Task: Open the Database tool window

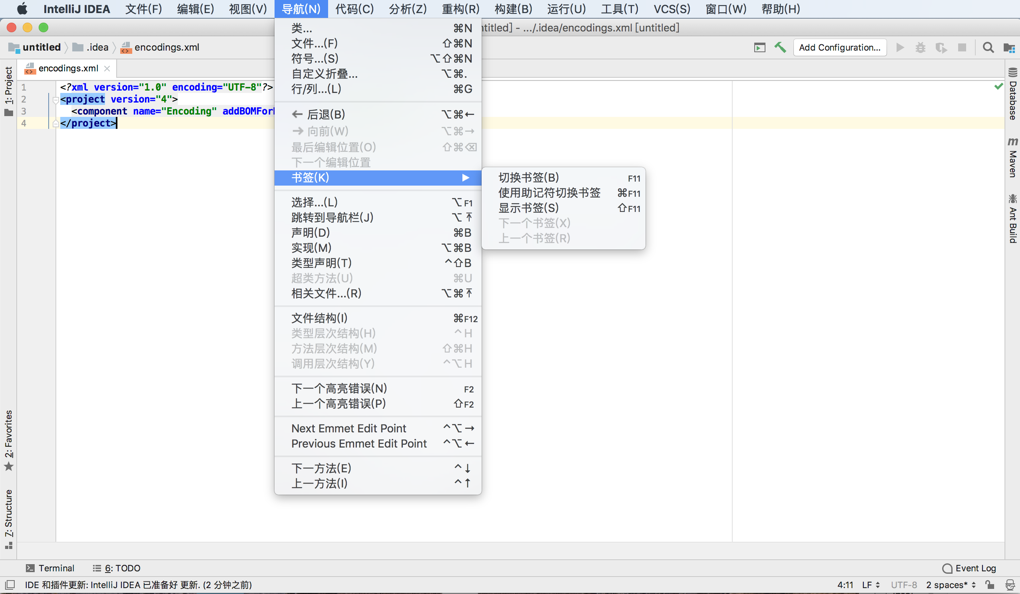Action: click(x=1013, y=94)
